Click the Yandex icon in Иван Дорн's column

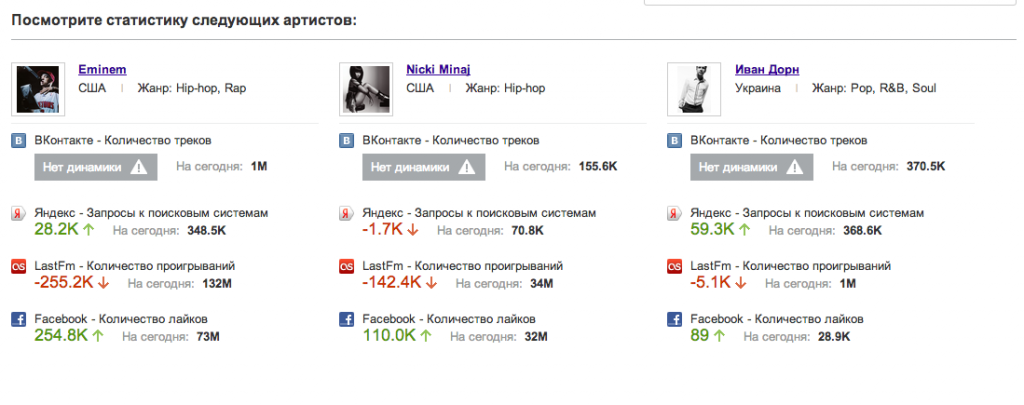[x=675, y=214]
